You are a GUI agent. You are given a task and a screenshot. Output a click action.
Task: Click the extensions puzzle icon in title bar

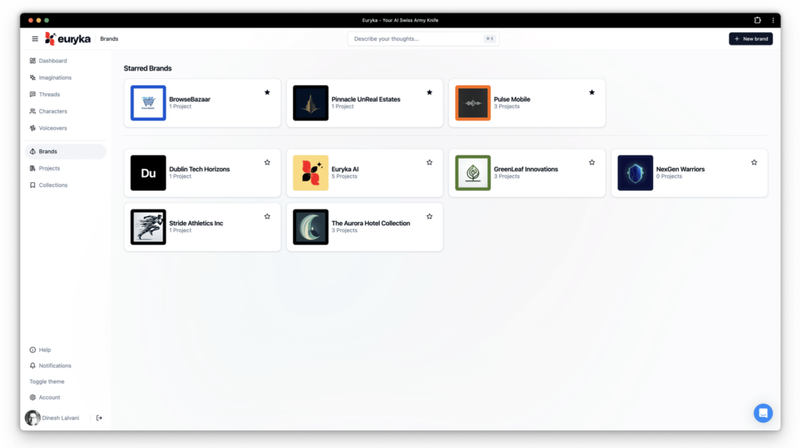tap(757, 20)
